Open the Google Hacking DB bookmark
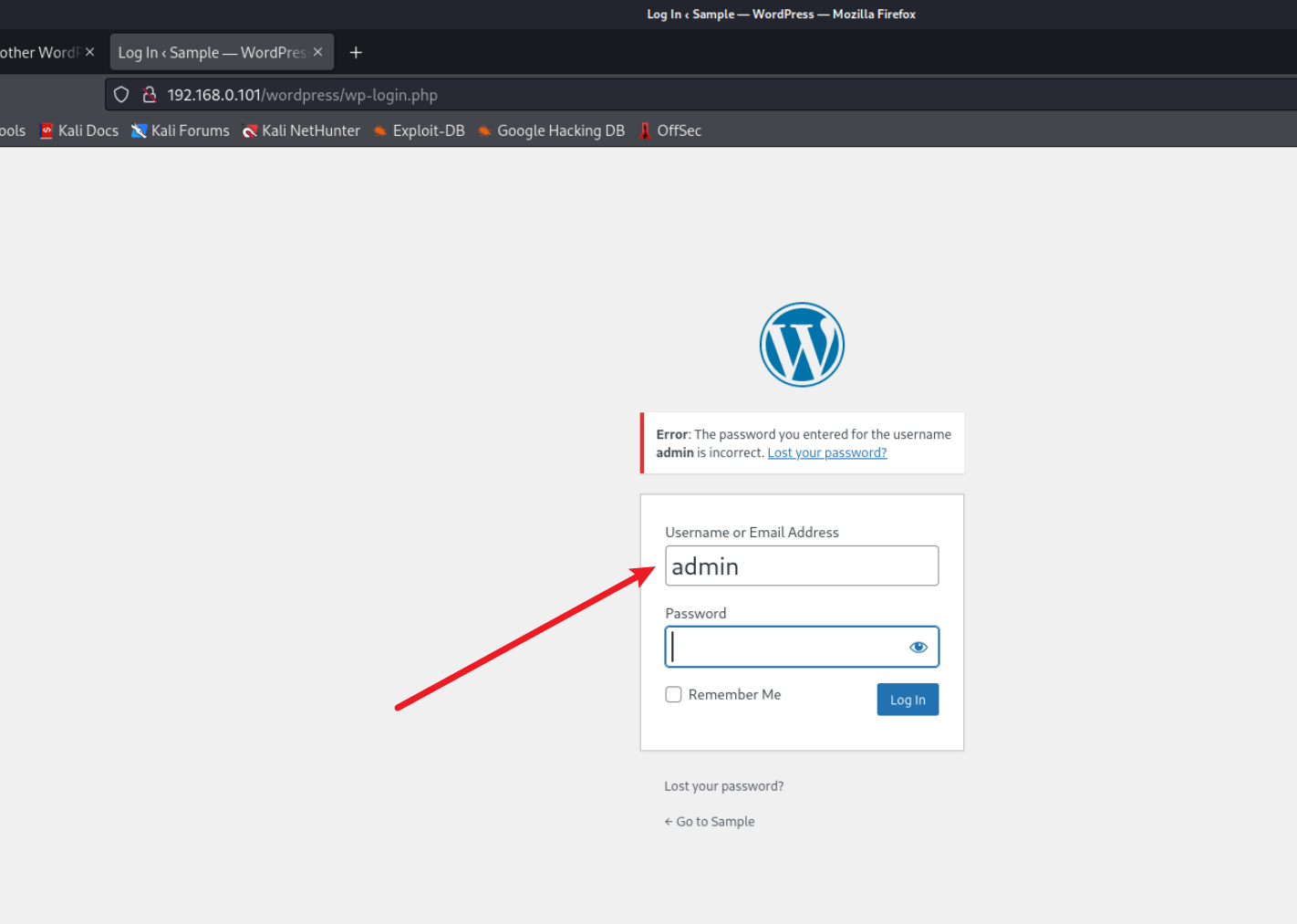The width and height of the screenshot is (1297, 924). [x=551, y=130]
